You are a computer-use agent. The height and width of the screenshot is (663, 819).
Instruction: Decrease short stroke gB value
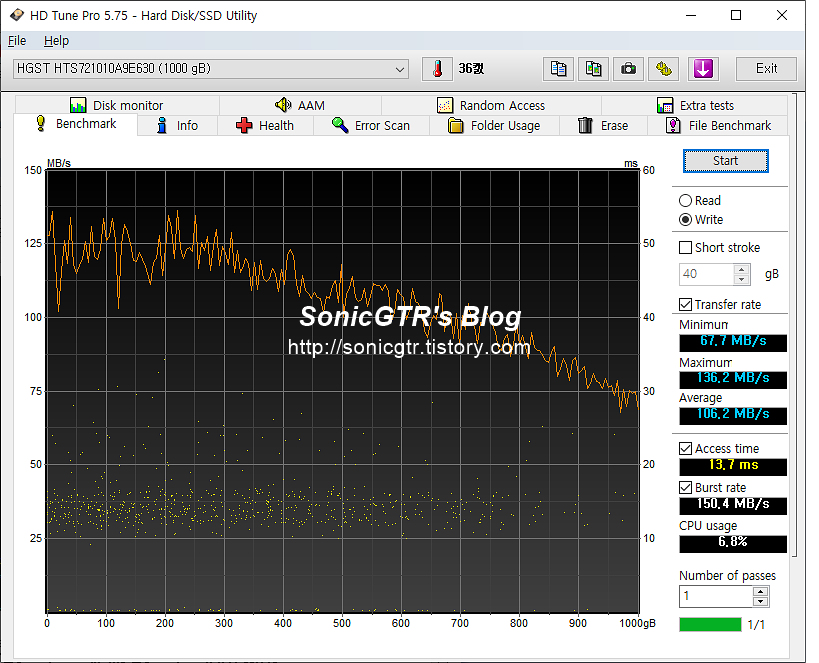(x=742, y=280)
